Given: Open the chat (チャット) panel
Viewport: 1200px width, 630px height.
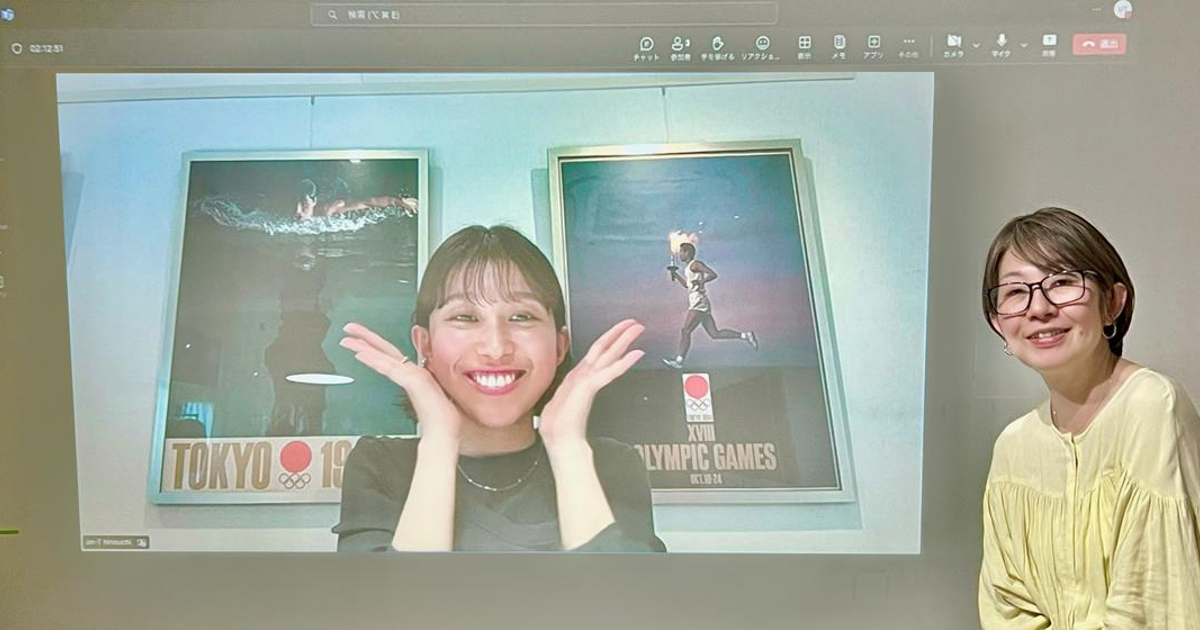Looking at the screenshot, I should click(x=646, y=46).
